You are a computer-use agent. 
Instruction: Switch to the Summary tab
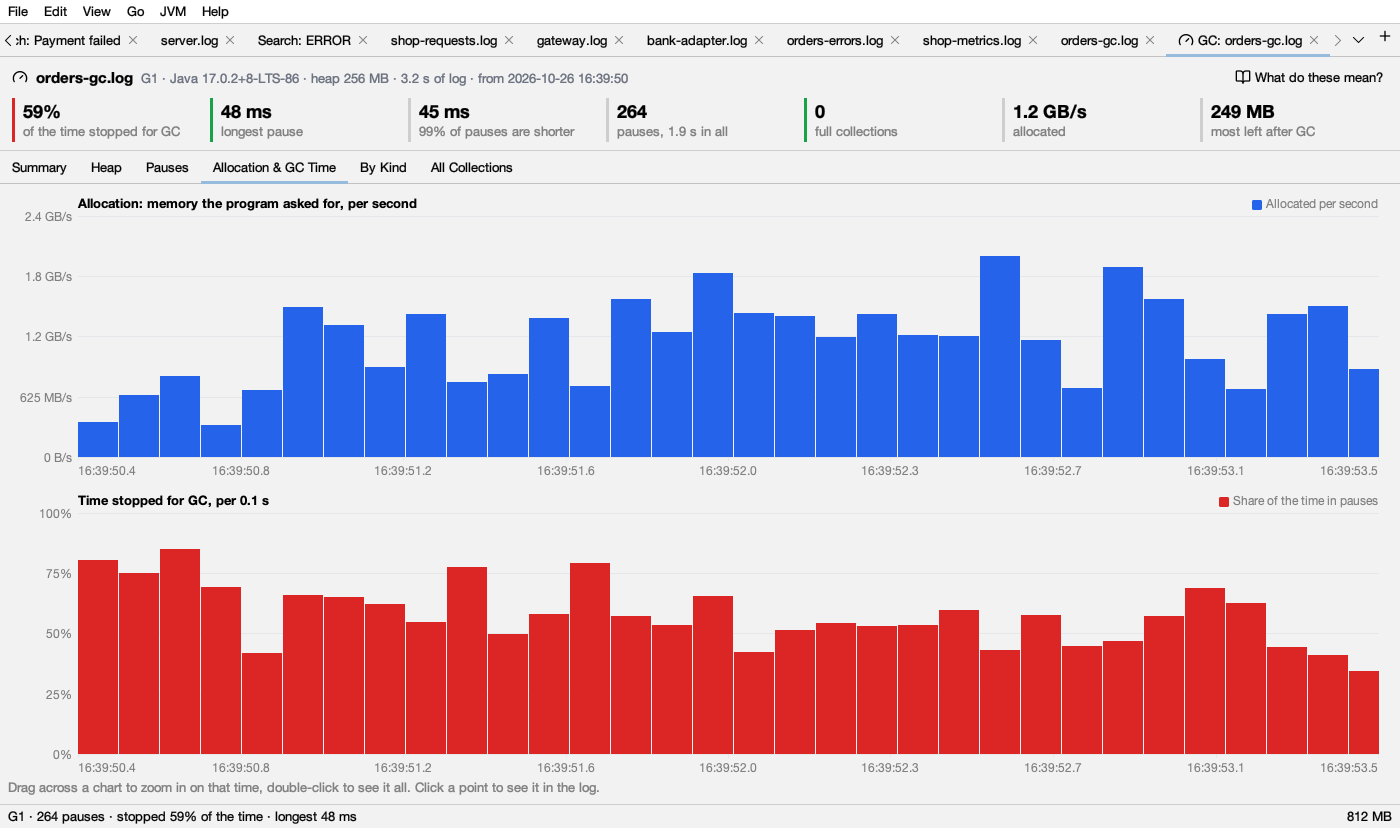39,167
